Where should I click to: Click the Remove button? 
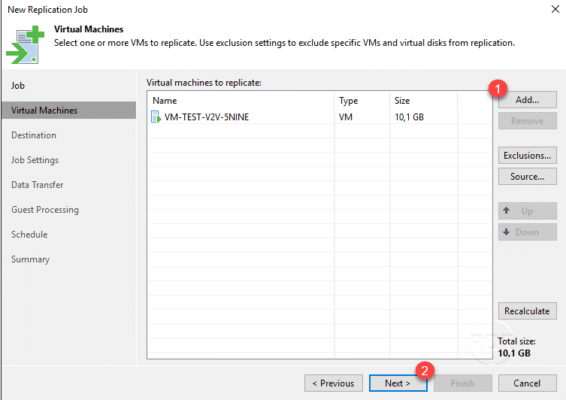[527, 121]
